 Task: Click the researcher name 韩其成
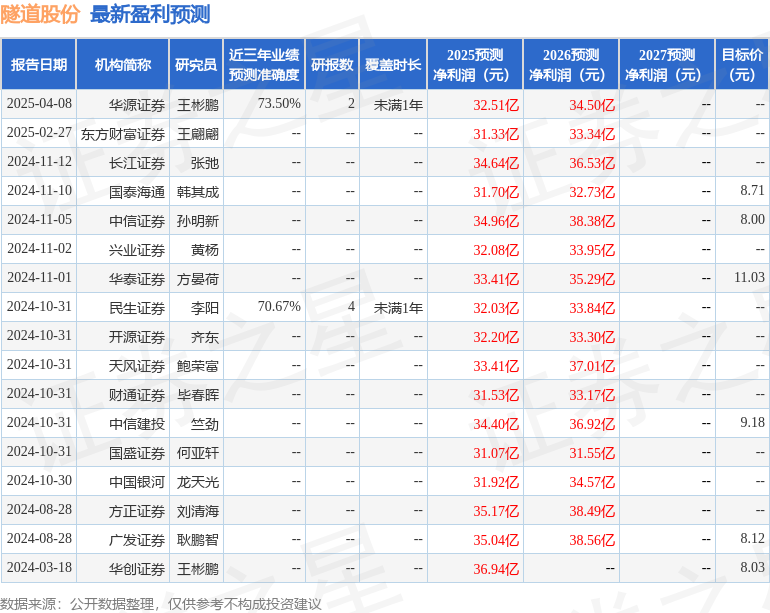[198, 192]
